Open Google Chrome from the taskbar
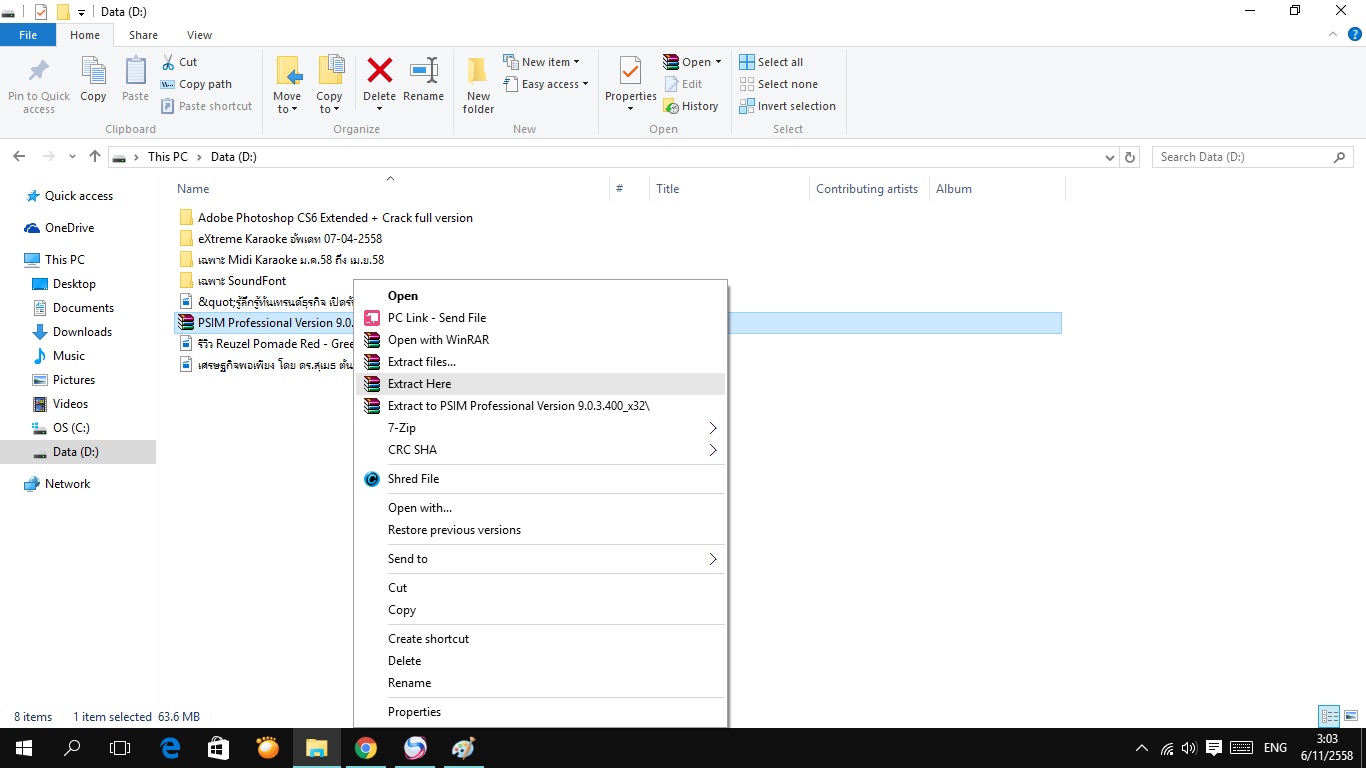Viewport: 1366px width, 768px height. 366,748
